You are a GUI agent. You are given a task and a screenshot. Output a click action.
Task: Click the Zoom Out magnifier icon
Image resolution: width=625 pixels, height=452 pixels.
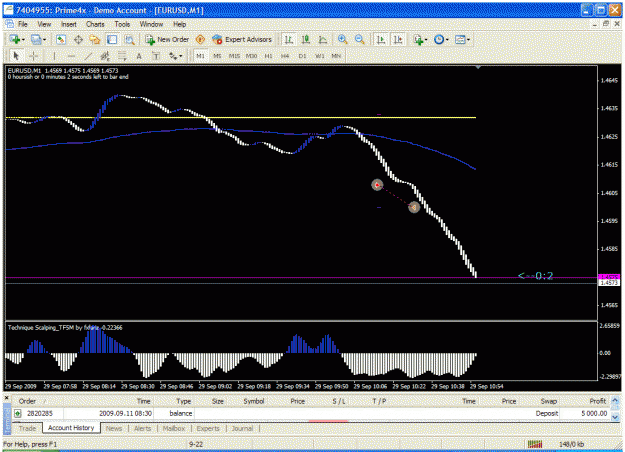point(360,39)
